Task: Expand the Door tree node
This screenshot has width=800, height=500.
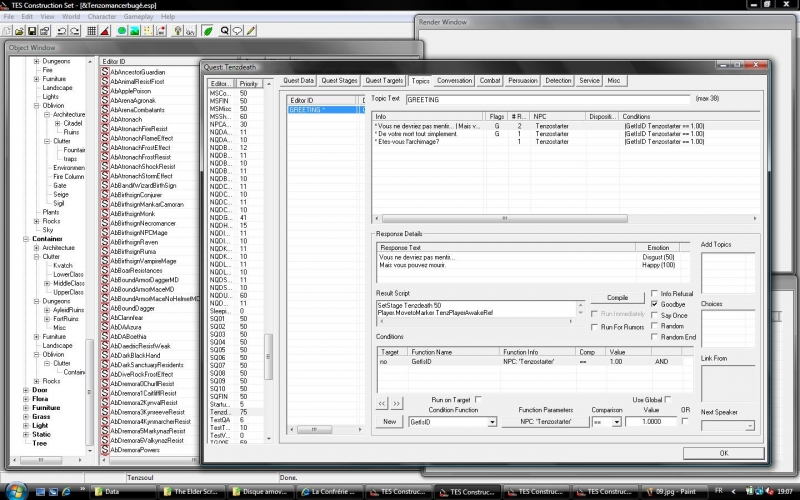Action: pos(26,390)
